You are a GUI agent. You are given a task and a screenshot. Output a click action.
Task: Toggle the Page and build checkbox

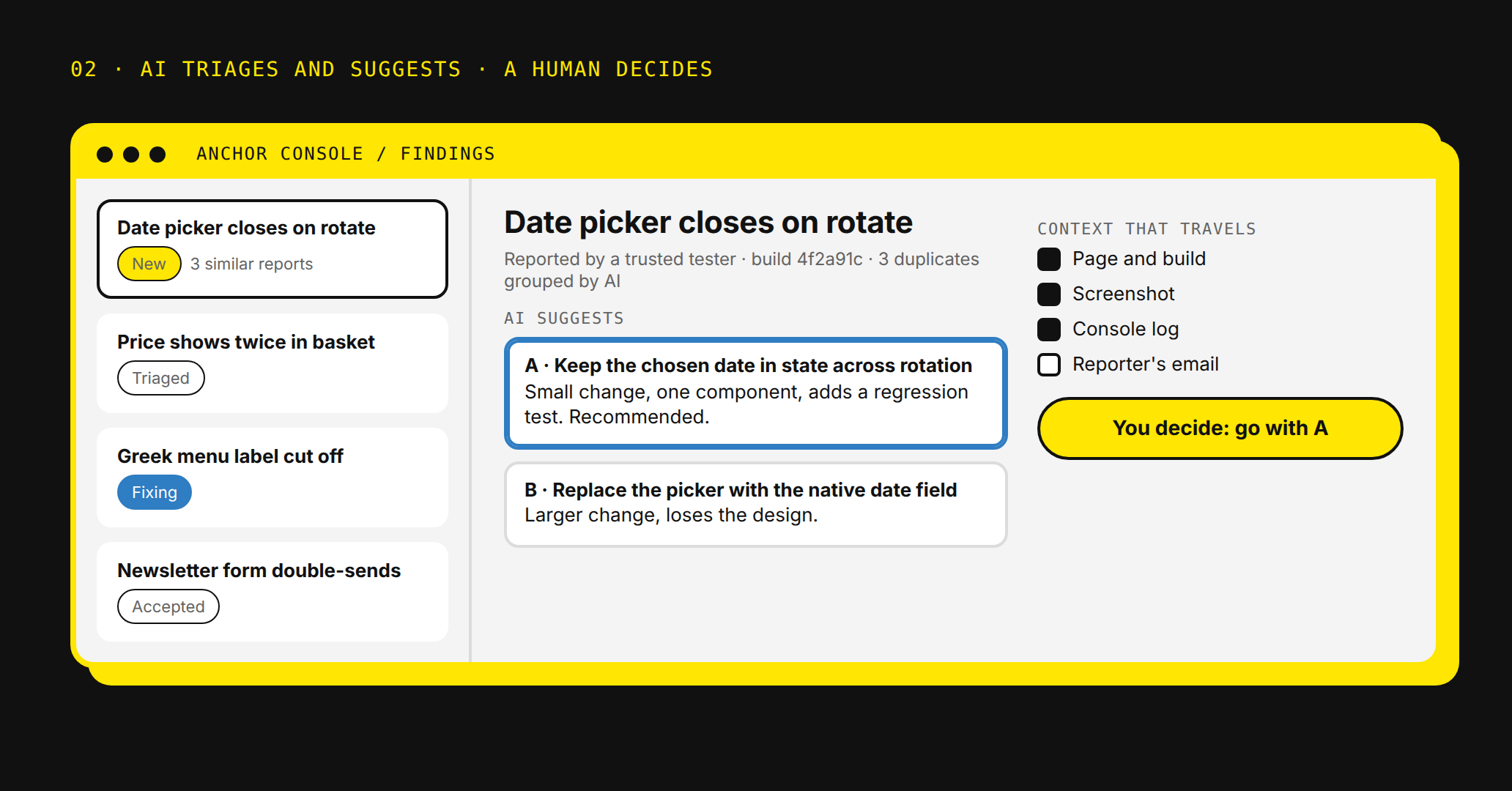1049,259
